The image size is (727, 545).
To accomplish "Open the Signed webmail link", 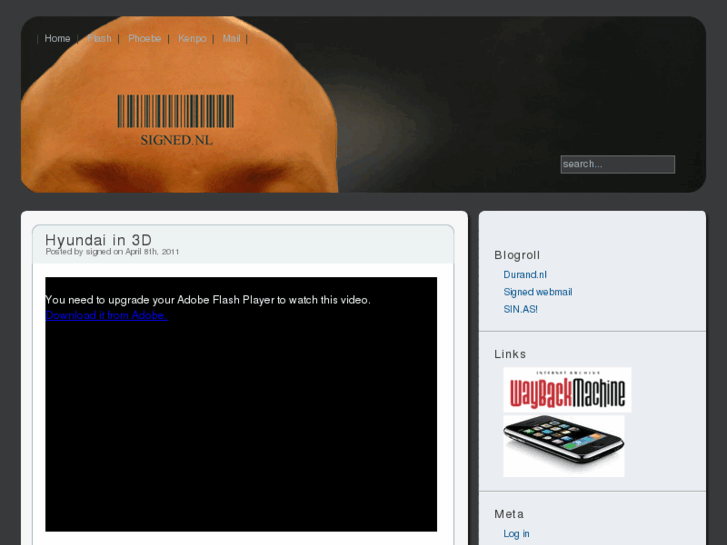I will tap(538, 292).
